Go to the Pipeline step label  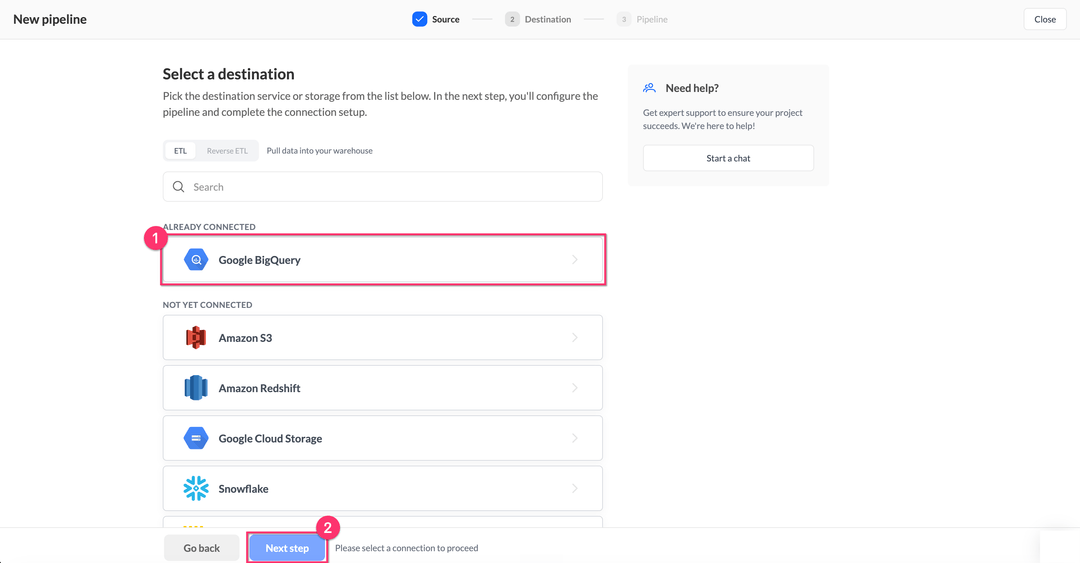click(x=652, y=19)
